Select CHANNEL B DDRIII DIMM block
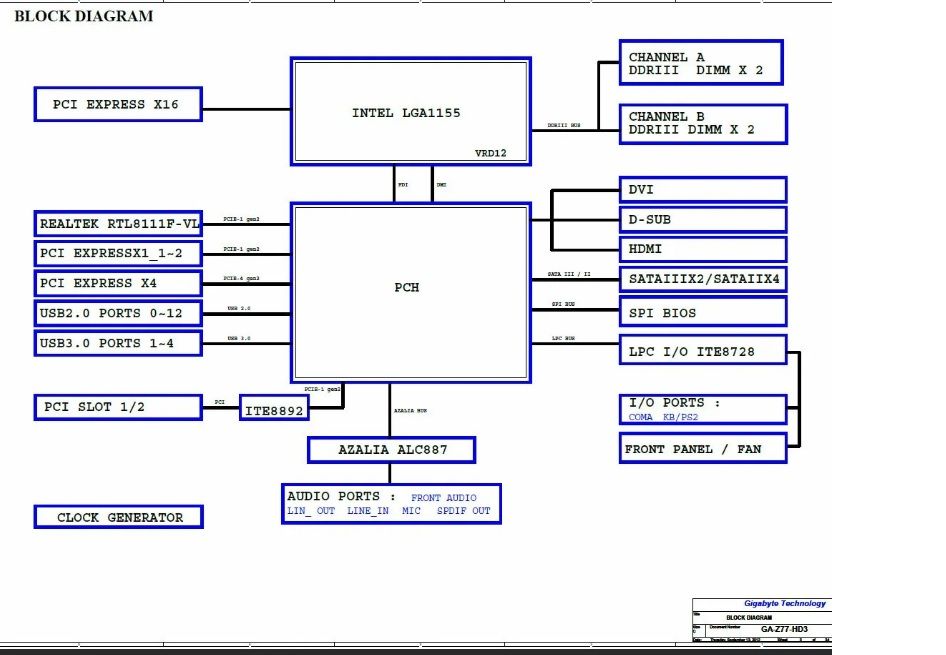The height and width of the screenshot is (655, 946). (703, 124)
